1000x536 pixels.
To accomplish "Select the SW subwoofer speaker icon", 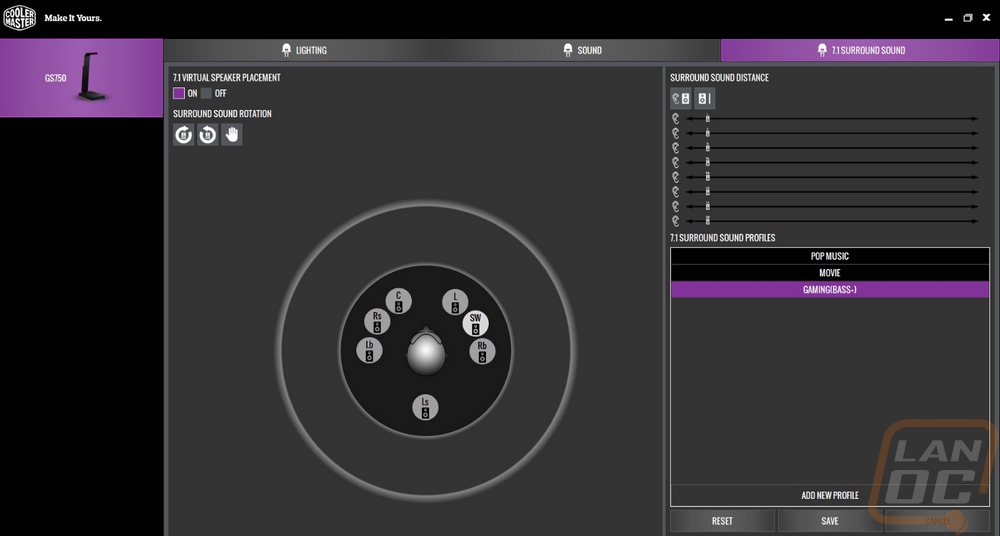I will [x=475, y=324].
